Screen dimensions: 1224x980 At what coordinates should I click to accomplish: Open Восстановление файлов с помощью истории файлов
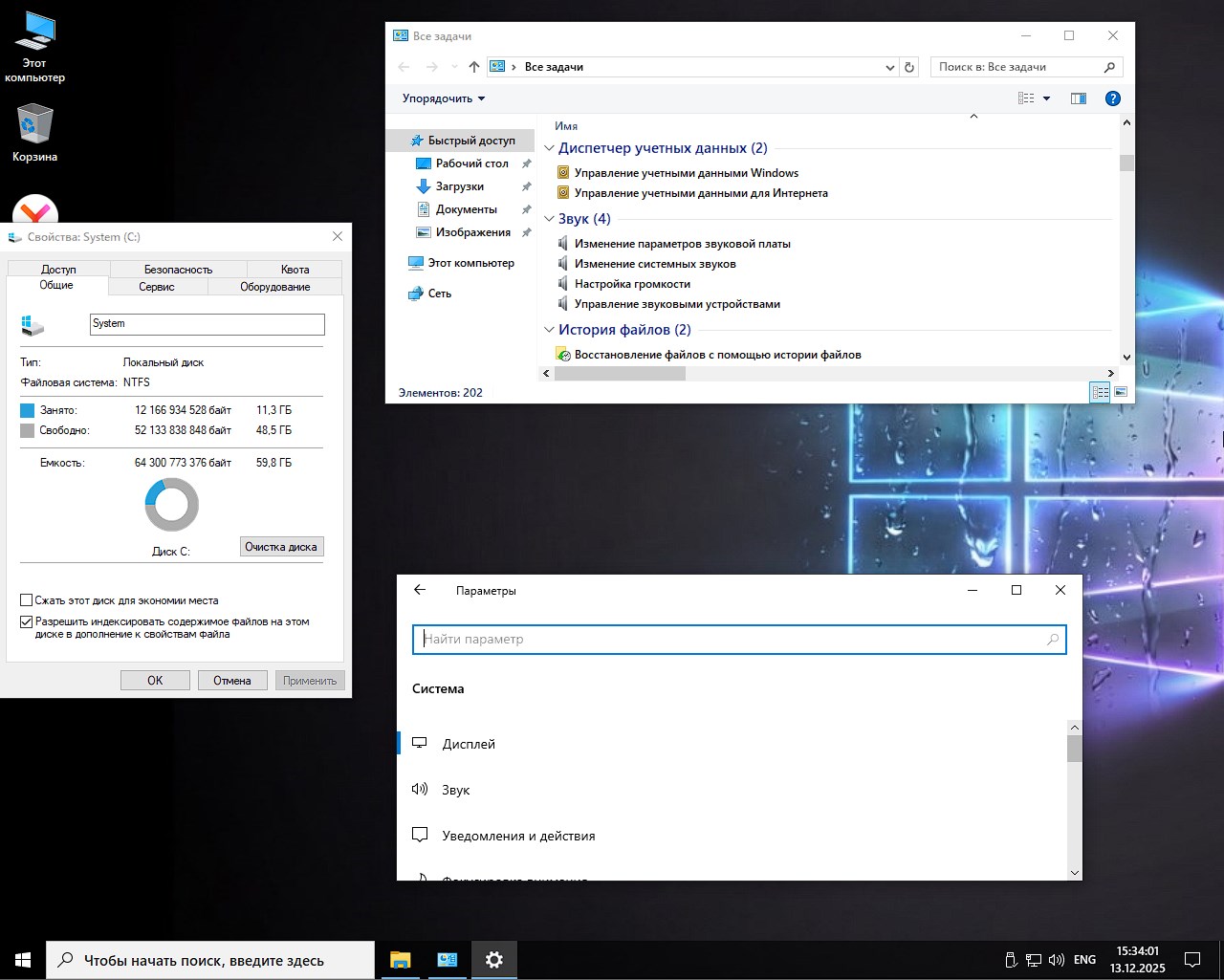pyautogui.click(x=716, y=354)
